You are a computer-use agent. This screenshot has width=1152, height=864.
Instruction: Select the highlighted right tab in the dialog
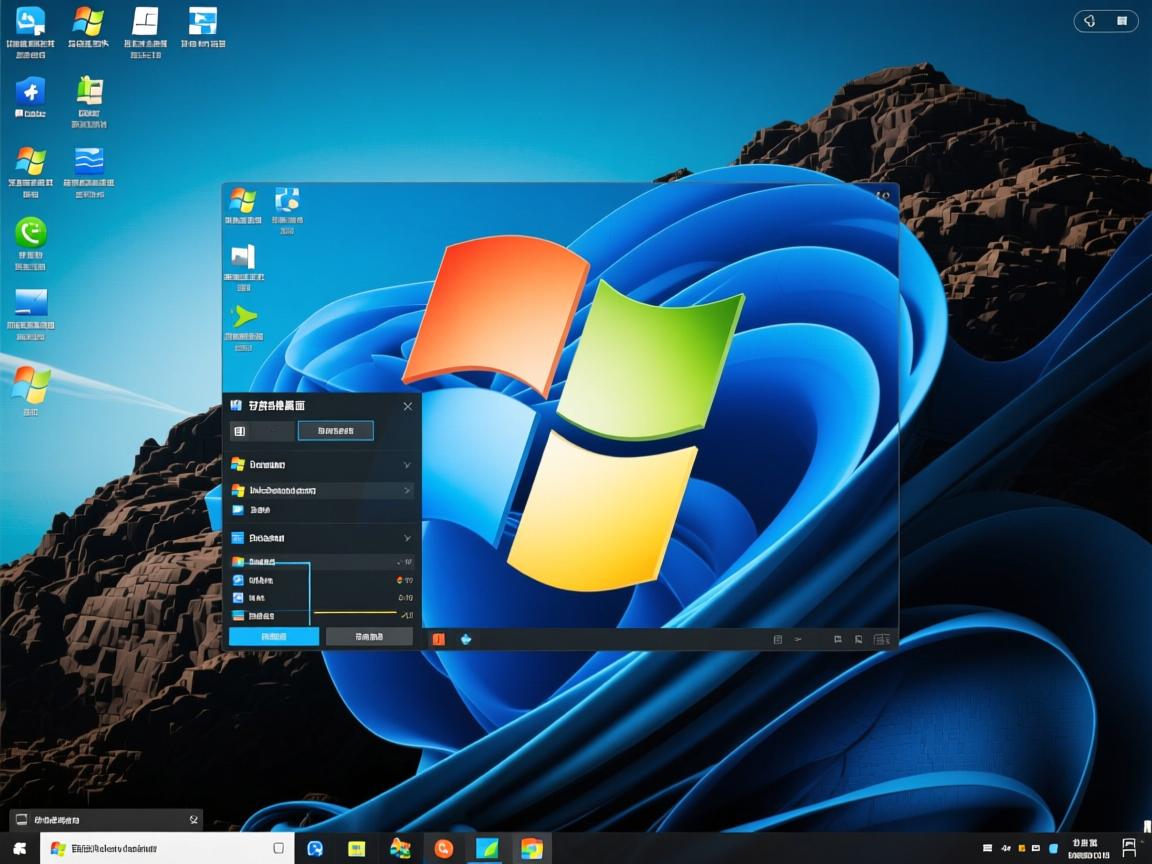click(x=335, y=430)
